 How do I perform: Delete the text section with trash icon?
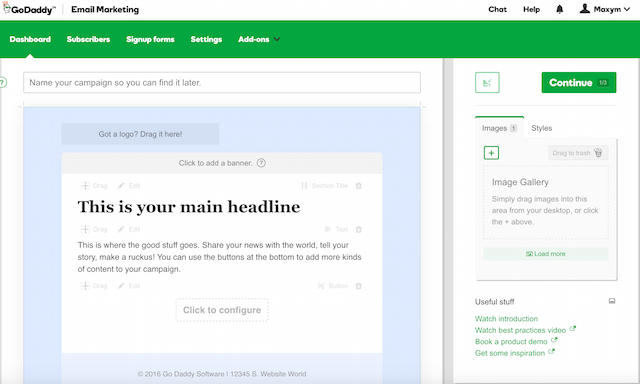[x=359, y=229]
